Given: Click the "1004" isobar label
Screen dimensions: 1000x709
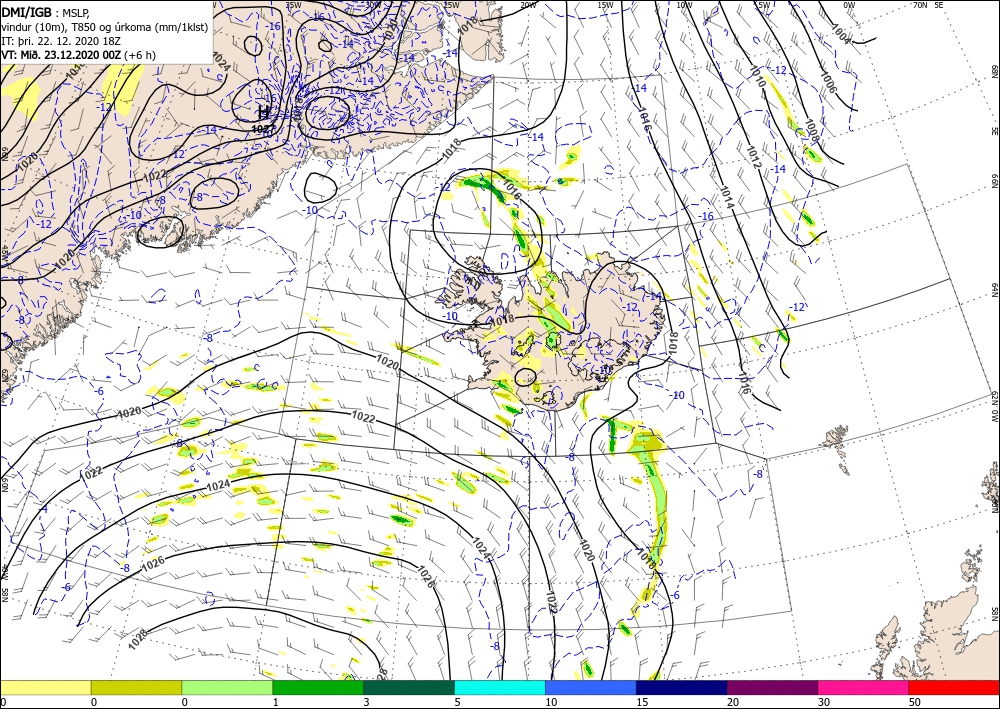Looking at the screenshot, I should click(x=841, y=33).
